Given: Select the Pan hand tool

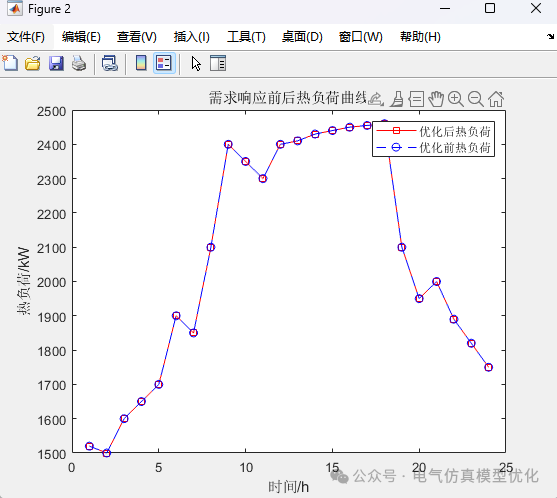Looking at the screenshot, I should point(436,99).
